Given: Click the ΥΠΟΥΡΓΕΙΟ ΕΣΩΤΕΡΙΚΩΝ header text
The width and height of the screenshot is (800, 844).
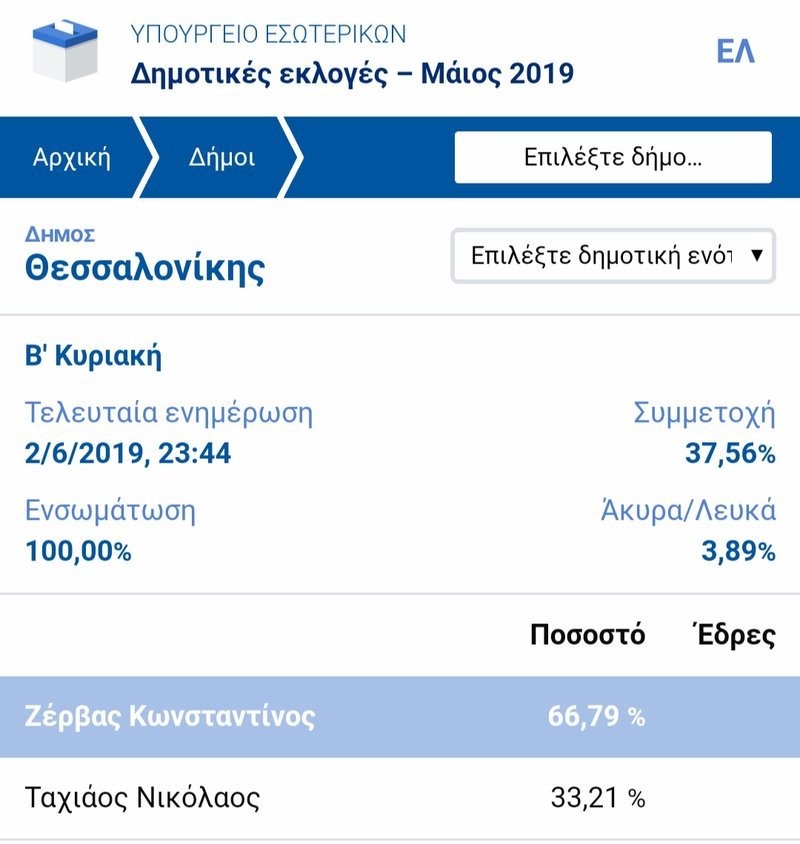Looking at the screenshot, I should 268,34.
